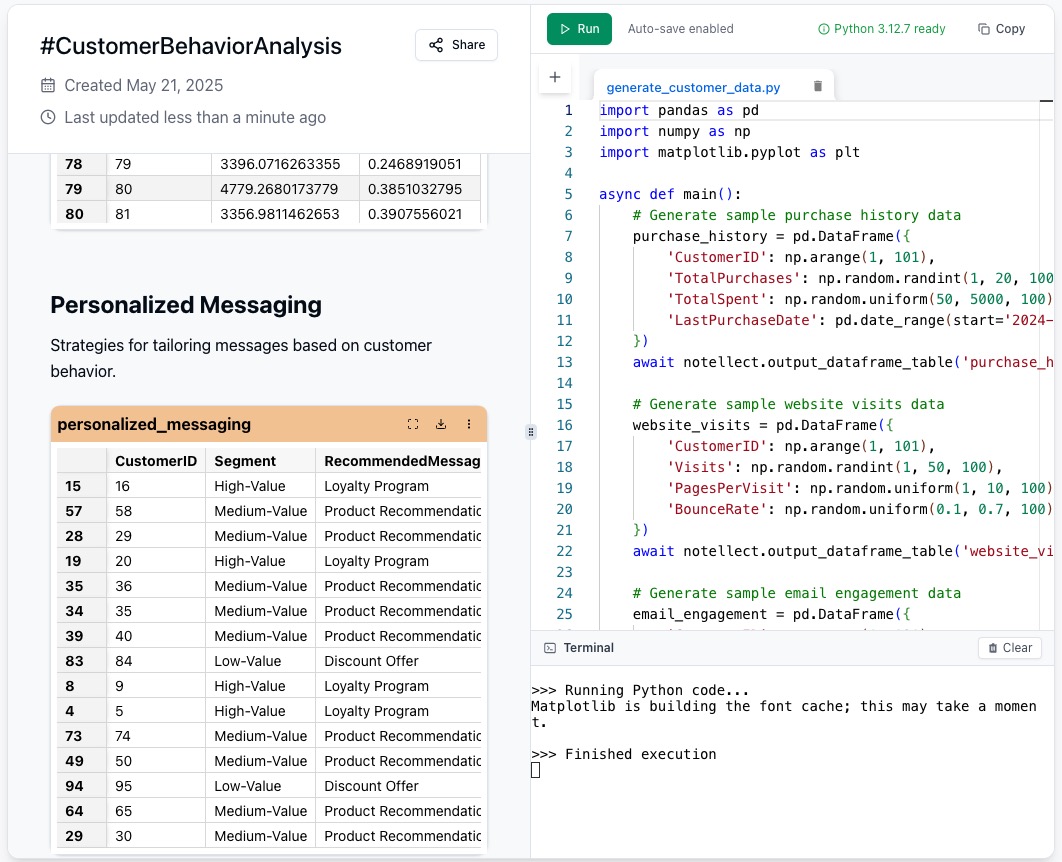Click the Share button
Viewport: 1062px width, 862px height.
pyautogui.click(x=456, y=45)
